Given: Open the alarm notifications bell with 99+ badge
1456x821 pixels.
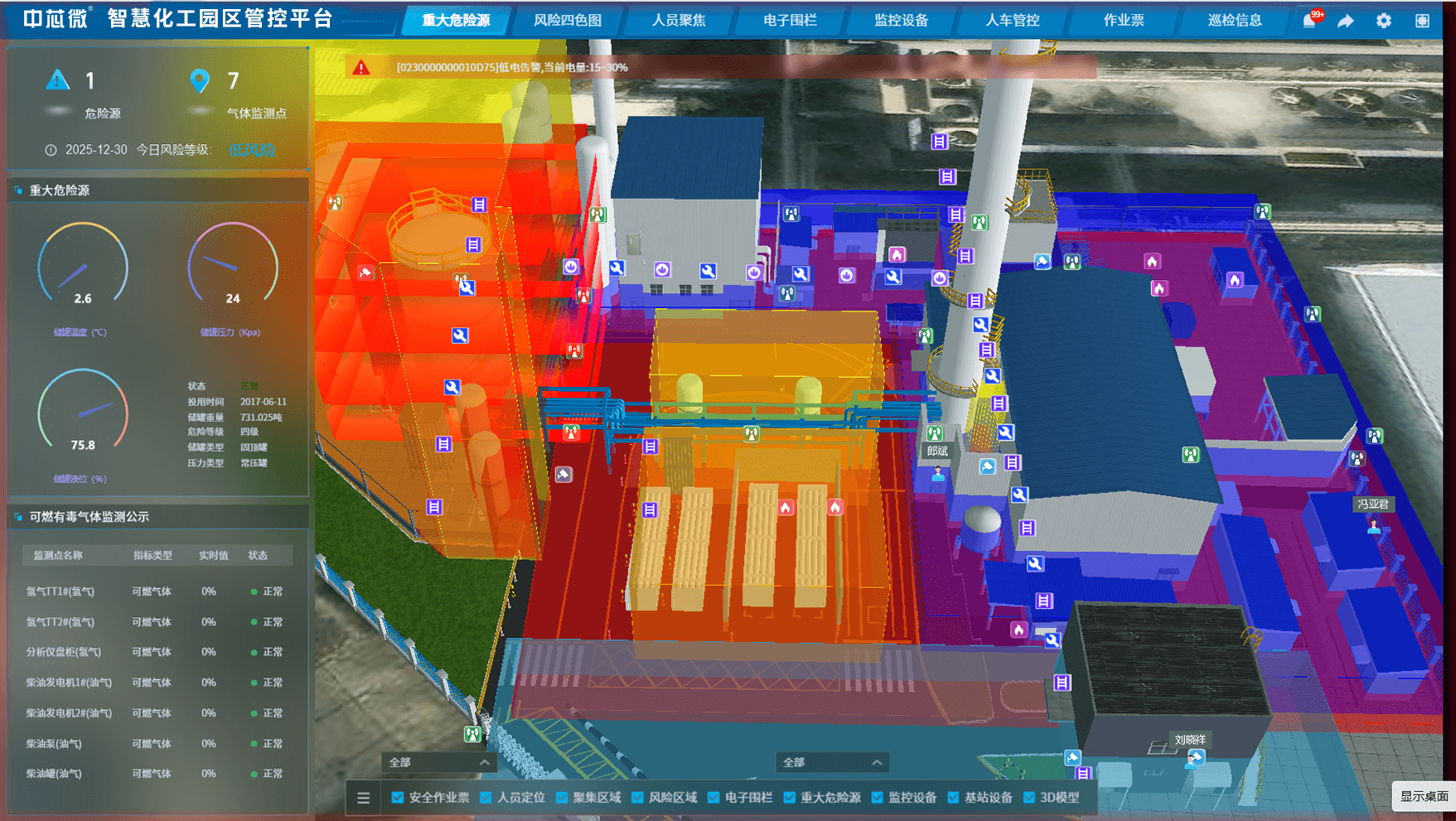Looking at the screenshot, I should pos(1309,21).
